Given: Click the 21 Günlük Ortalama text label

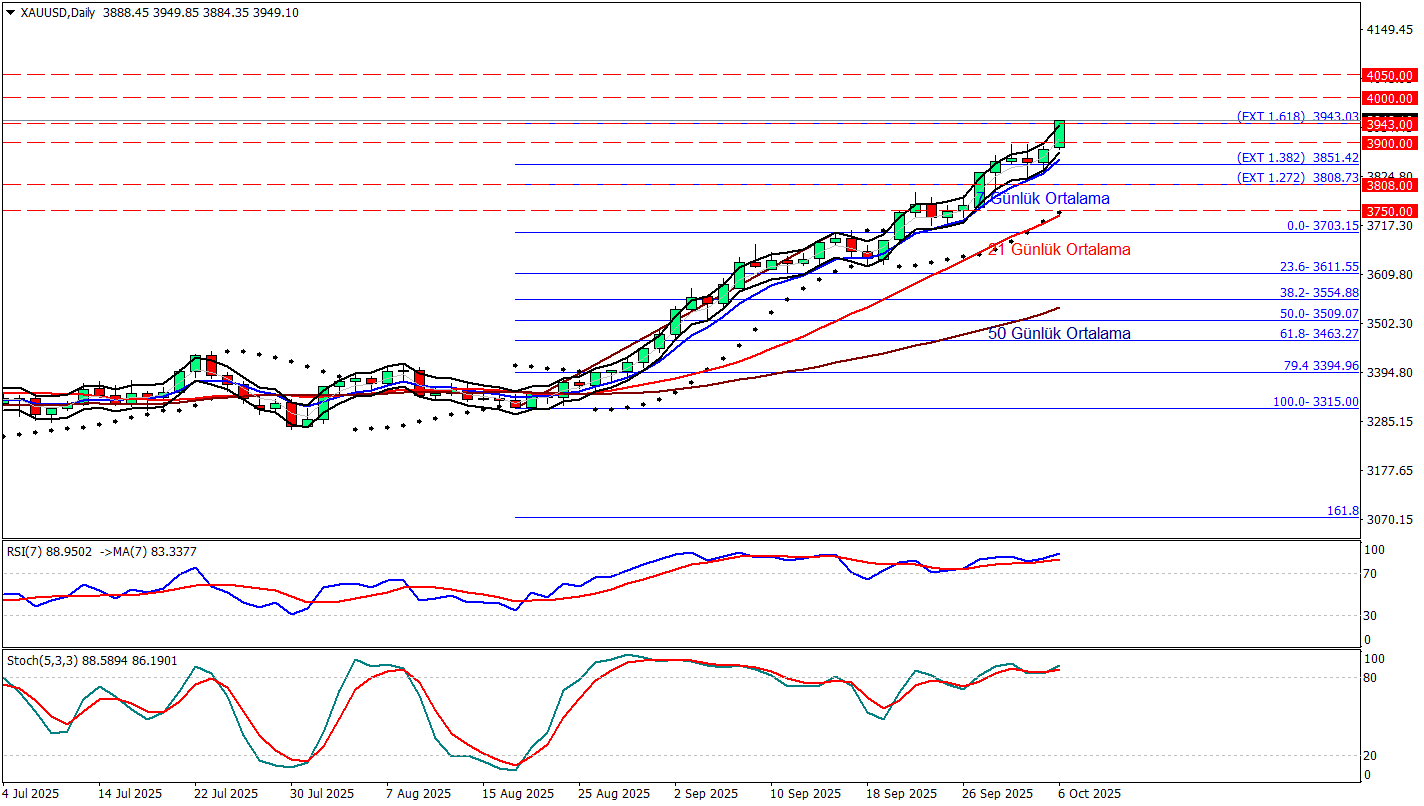Looking at the screenshot, I should coord(1059,250).
